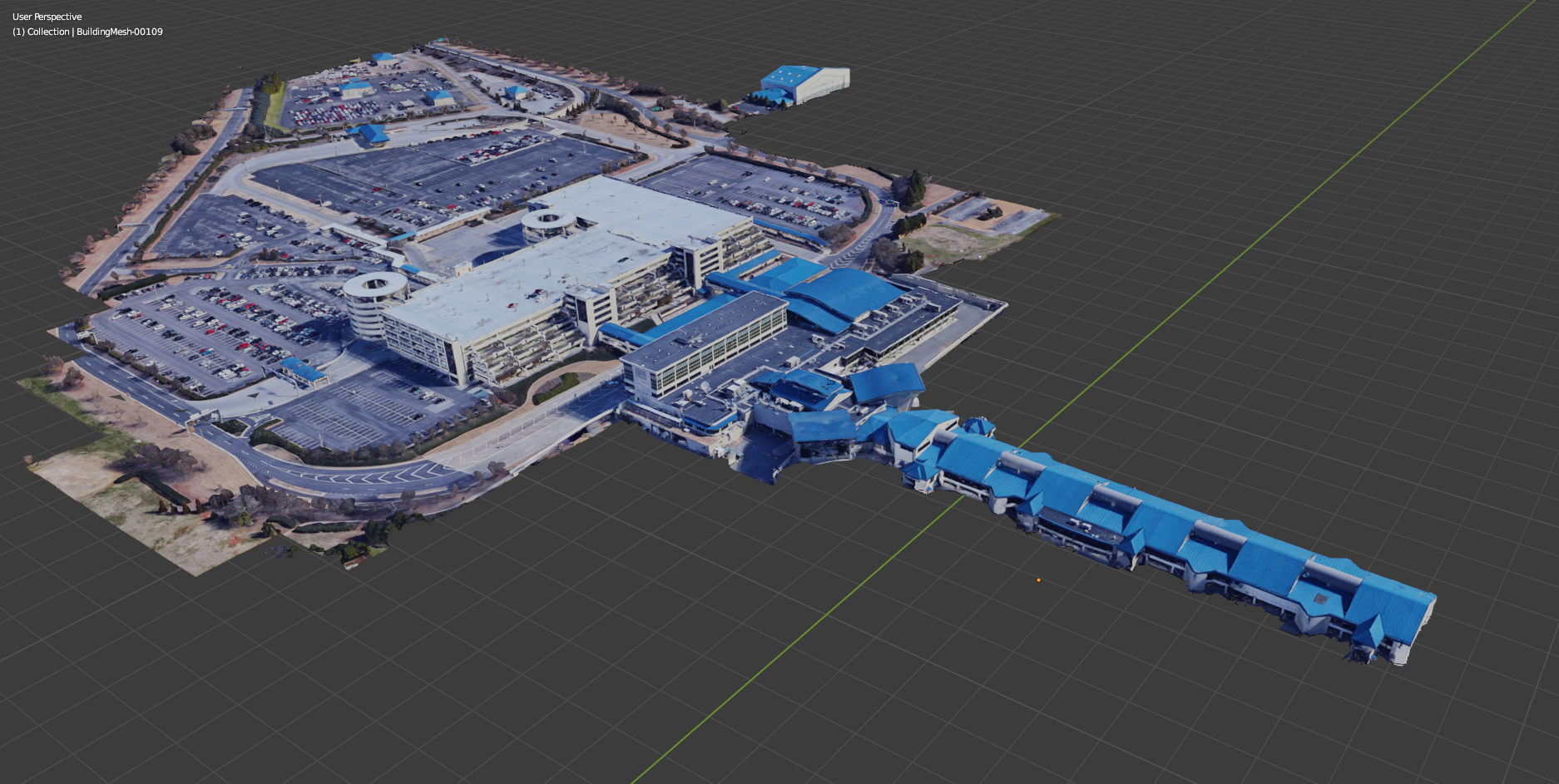Select the isolated blue-roofed hangar building mesh
This screenshot has height=784, width=1559.
[804, 85]
